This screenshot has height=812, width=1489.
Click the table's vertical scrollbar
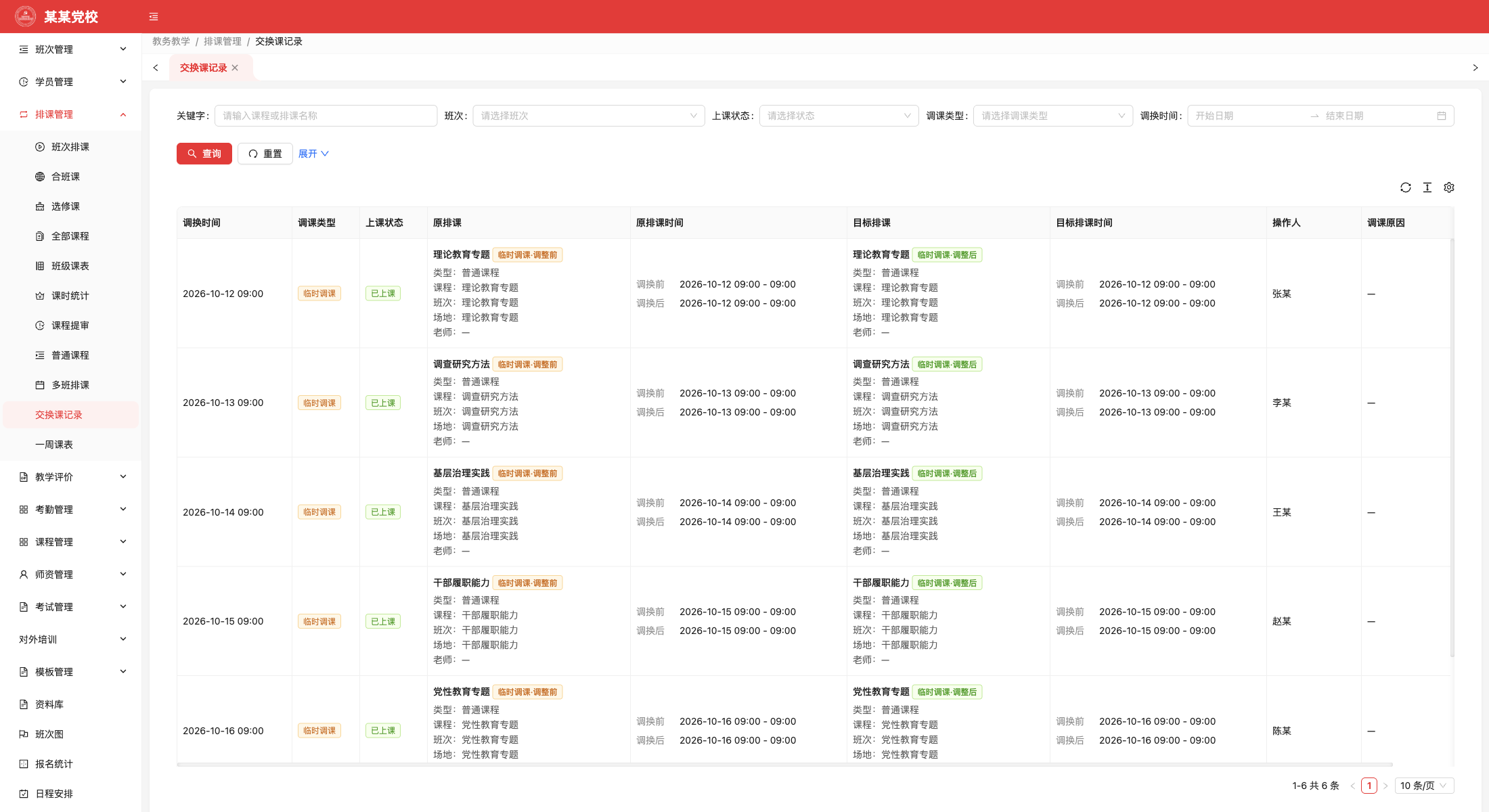coord(1452,447)
